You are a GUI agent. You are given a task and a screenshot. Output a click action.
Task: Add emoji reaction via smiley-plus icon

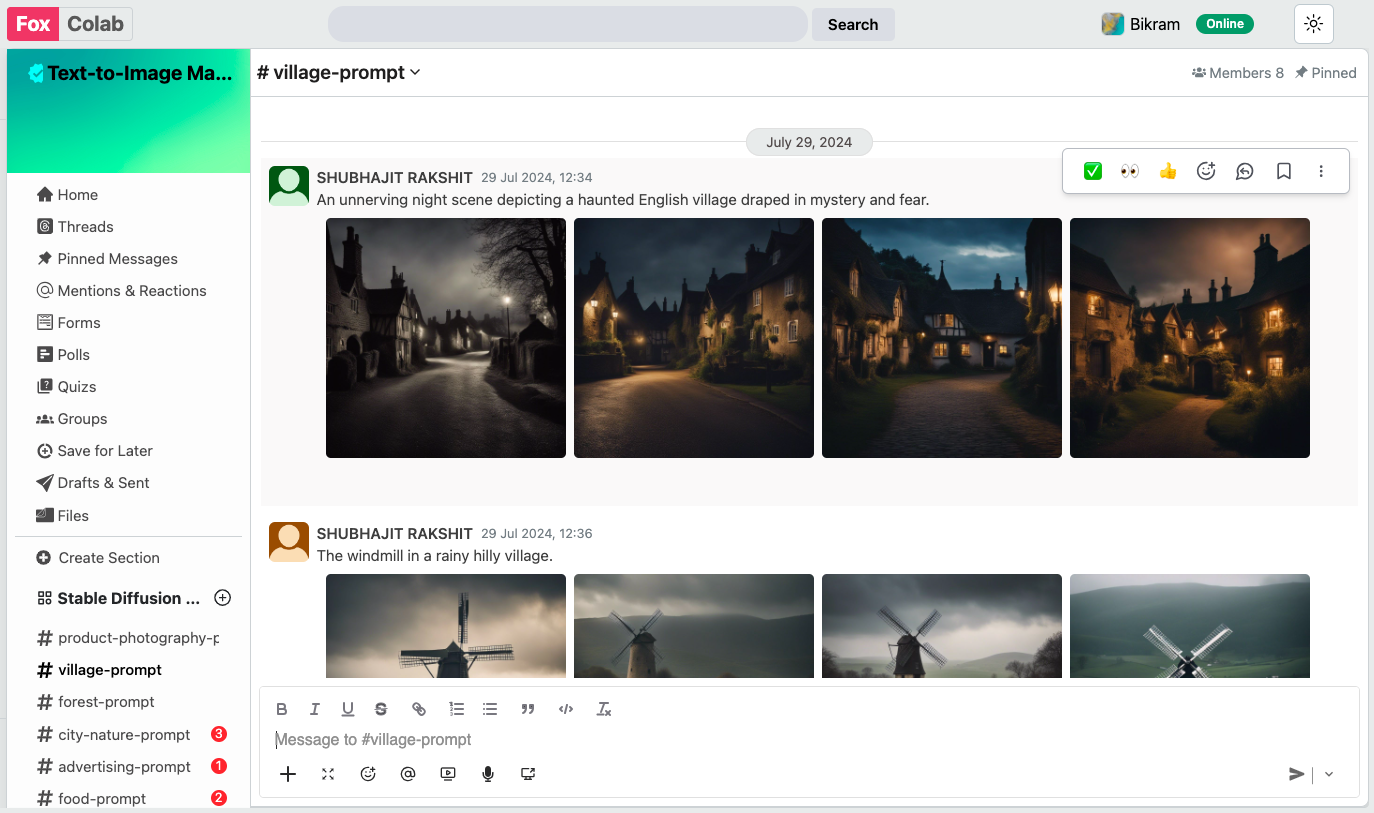tap(1206, 171)
